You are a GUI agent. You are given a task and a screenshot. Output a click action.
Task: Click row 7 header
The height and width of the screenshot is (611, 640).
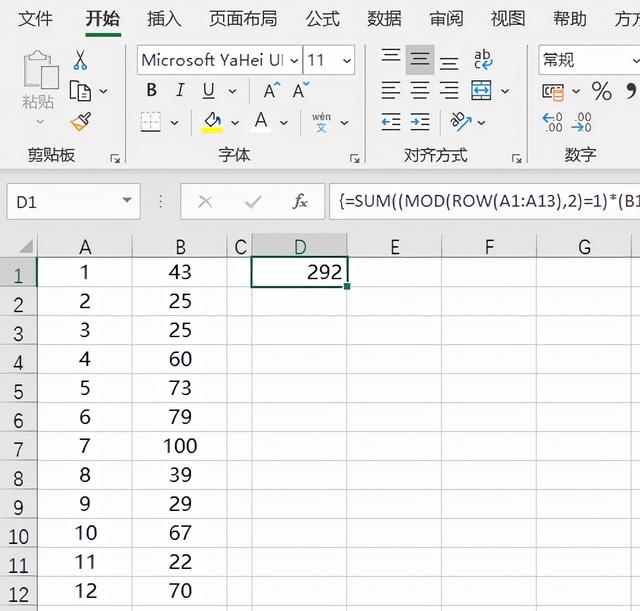tap(18, 449)
